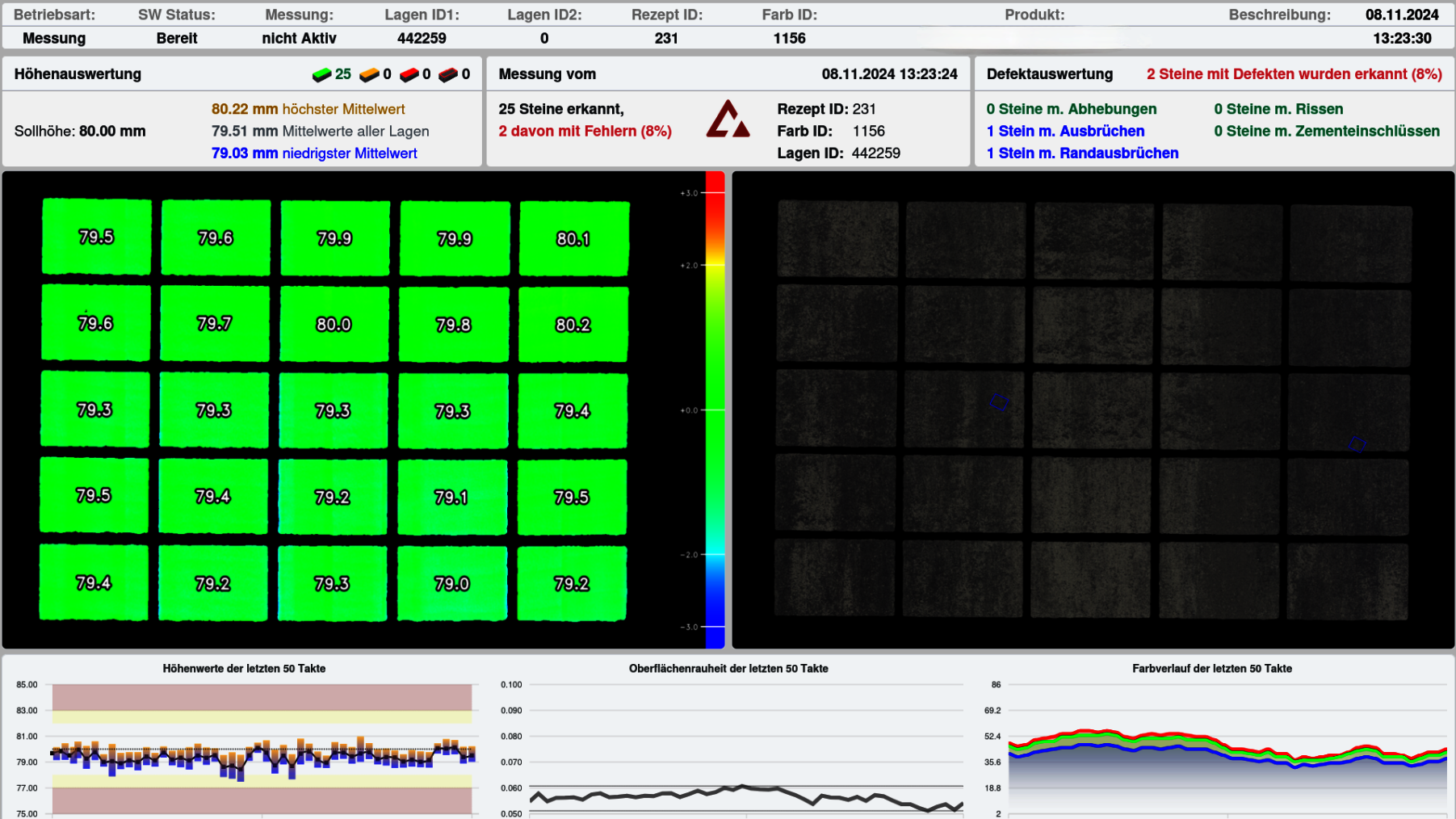Select blue defect marker in second-column stone
The height and width of the screenshot is (819, 1456).
coord(999,401)
